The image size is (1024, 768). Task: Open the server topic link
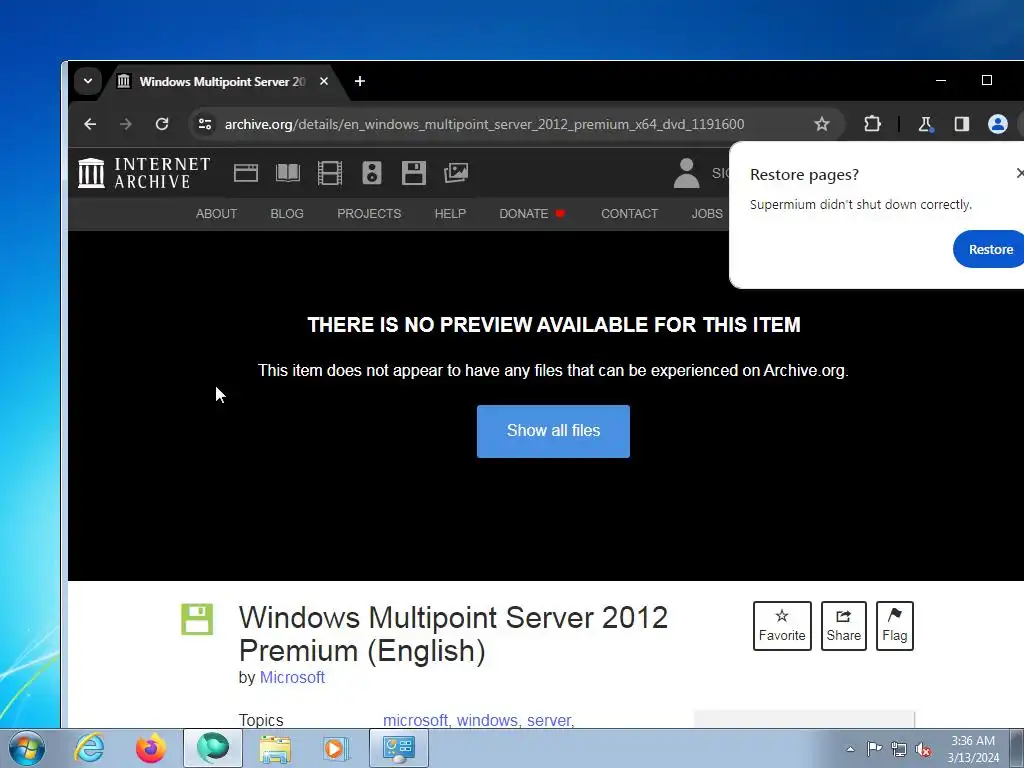pos(549,720)
